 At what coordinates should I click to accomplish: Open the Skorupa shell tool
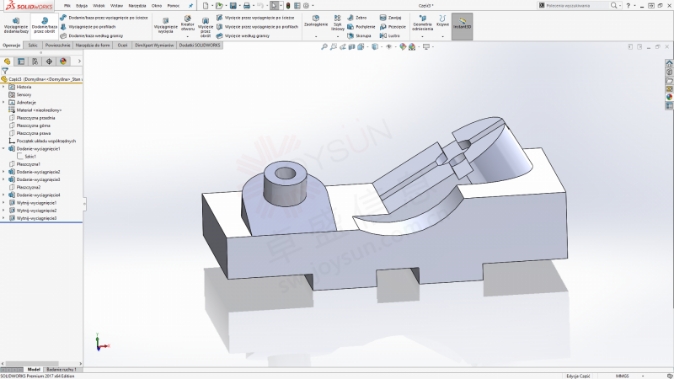coord(359,36)
